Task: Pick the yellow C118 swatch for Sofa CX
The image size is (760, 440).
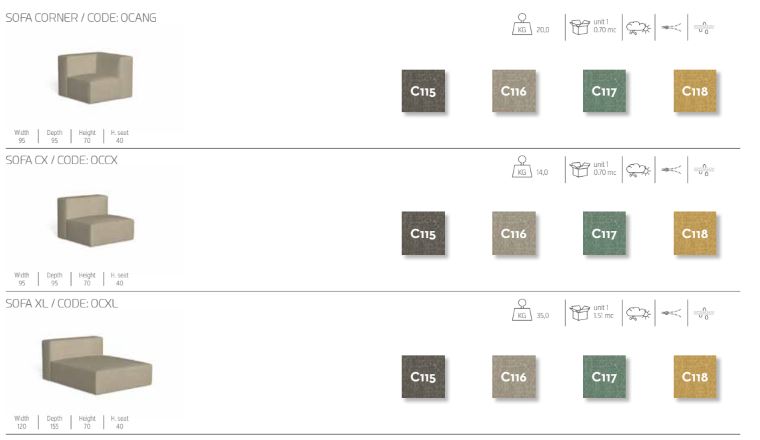Action: (695, 233)
